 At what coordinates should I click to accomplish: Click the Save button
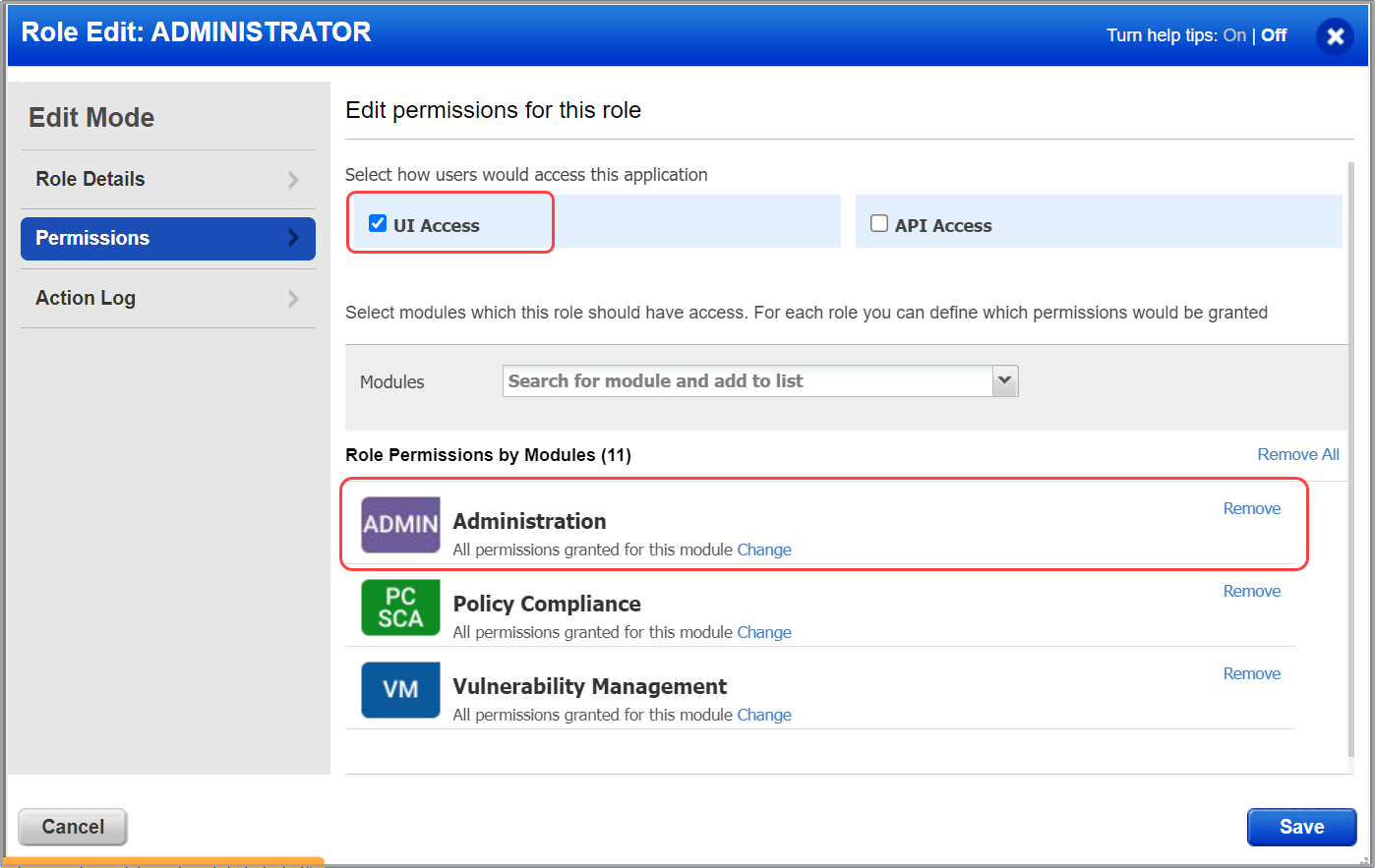click(1301, 827)
